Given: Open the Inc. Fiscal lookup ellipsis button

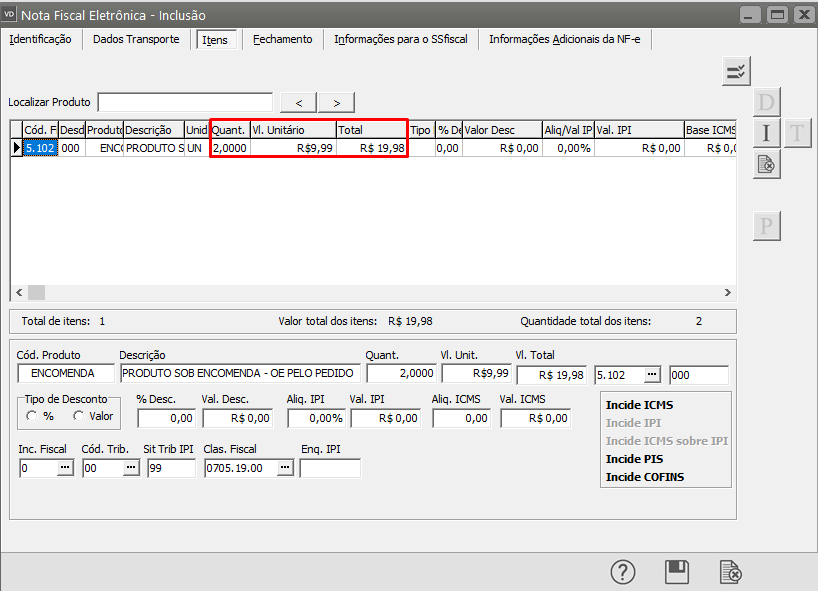Looking at the screenshot, I should (65, 468).
